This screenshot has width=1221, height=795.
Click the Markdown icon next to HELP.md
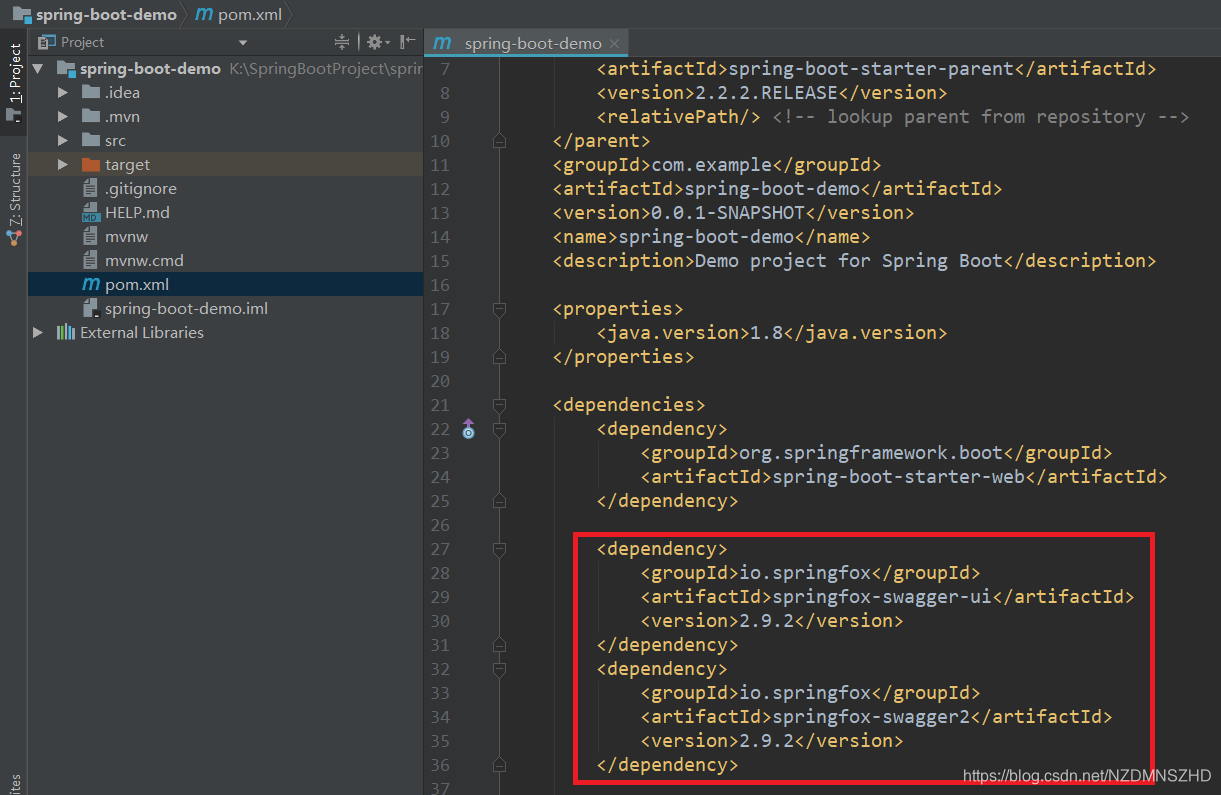[91, 212]
